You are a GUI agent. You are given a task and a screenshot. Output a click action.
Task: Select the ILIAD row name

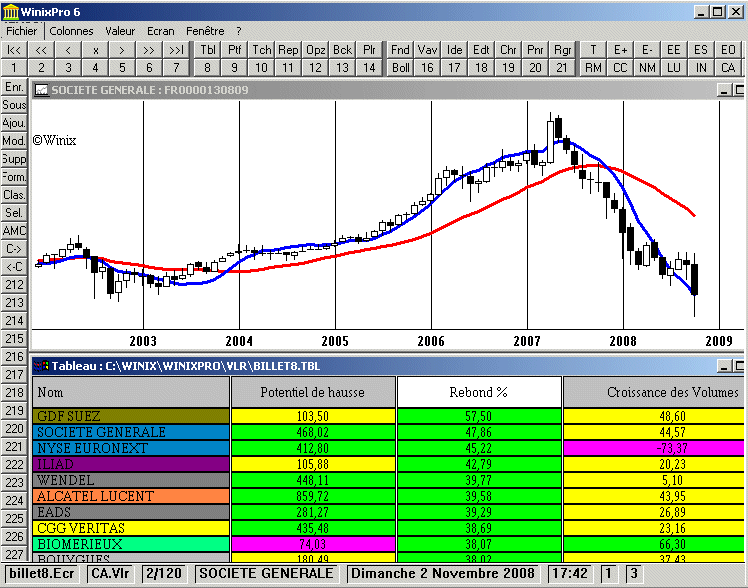131,464
